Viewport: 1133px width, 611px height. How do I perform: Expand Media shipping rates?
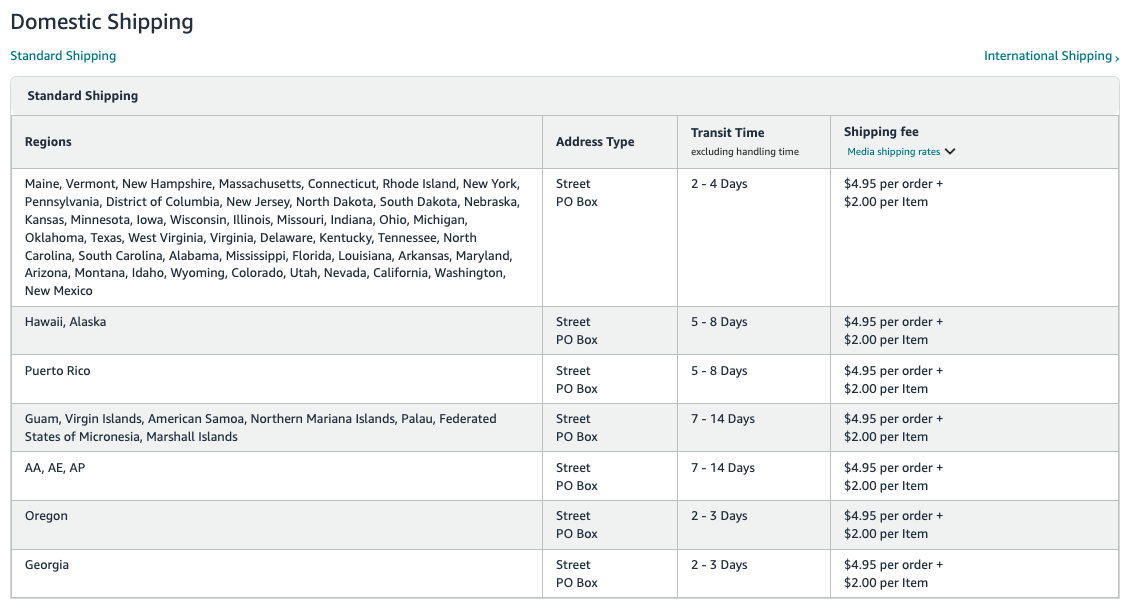893,152
